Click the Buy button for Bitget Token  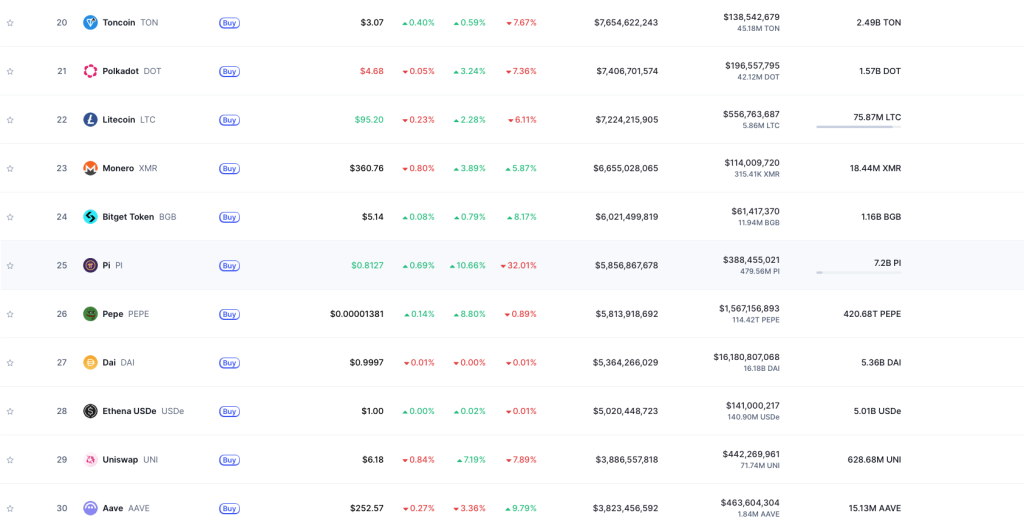point(229,217)
